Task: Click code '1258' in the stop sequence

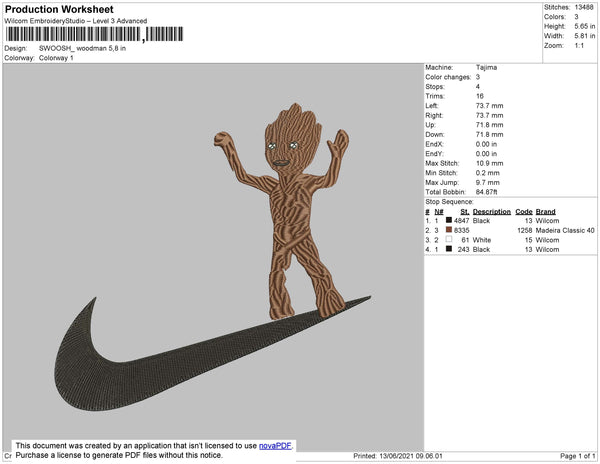Action: click(525, 230)
